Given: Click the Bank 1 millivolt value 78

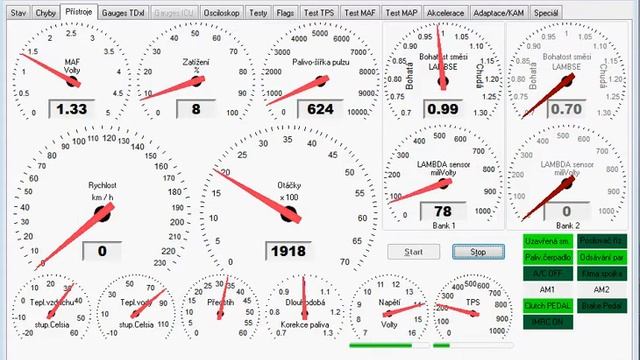Looking at the screenshot, I should (x=443, y=211).
